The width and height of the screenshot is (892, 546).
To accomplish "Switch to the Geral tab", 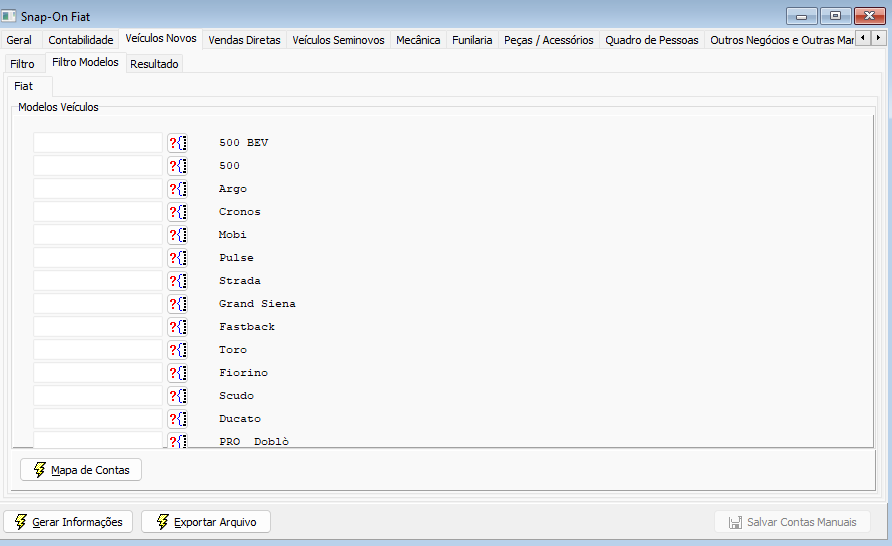I will [19, 40].
